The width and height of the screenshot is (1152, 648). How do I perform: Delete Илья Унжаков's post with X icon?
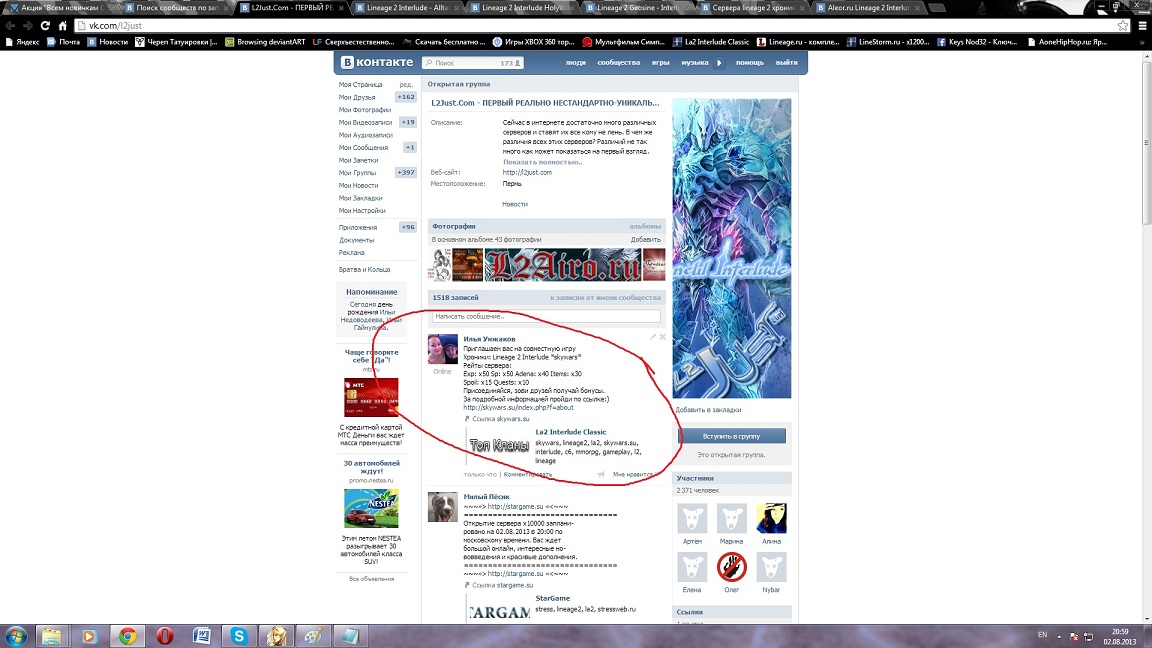662,337
